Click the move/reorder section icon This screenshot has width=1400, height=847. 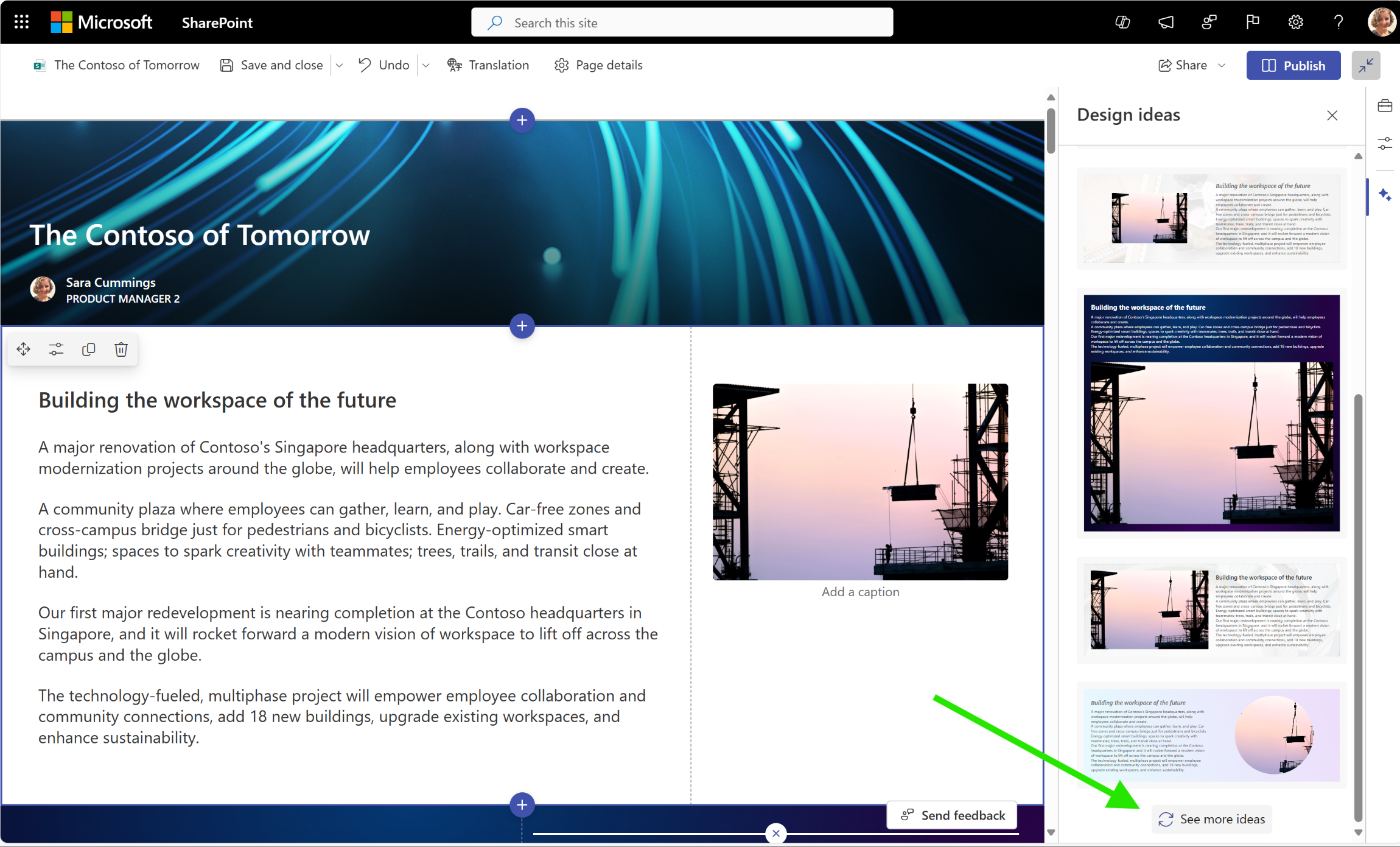tap(23, 349)
